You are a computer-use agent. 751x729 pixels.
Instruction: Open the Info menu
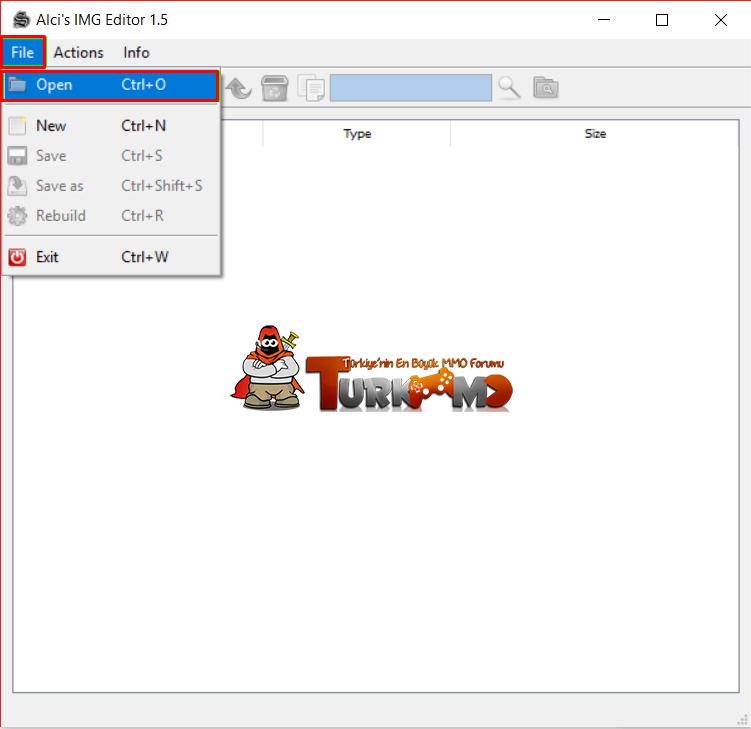[137, 52]
